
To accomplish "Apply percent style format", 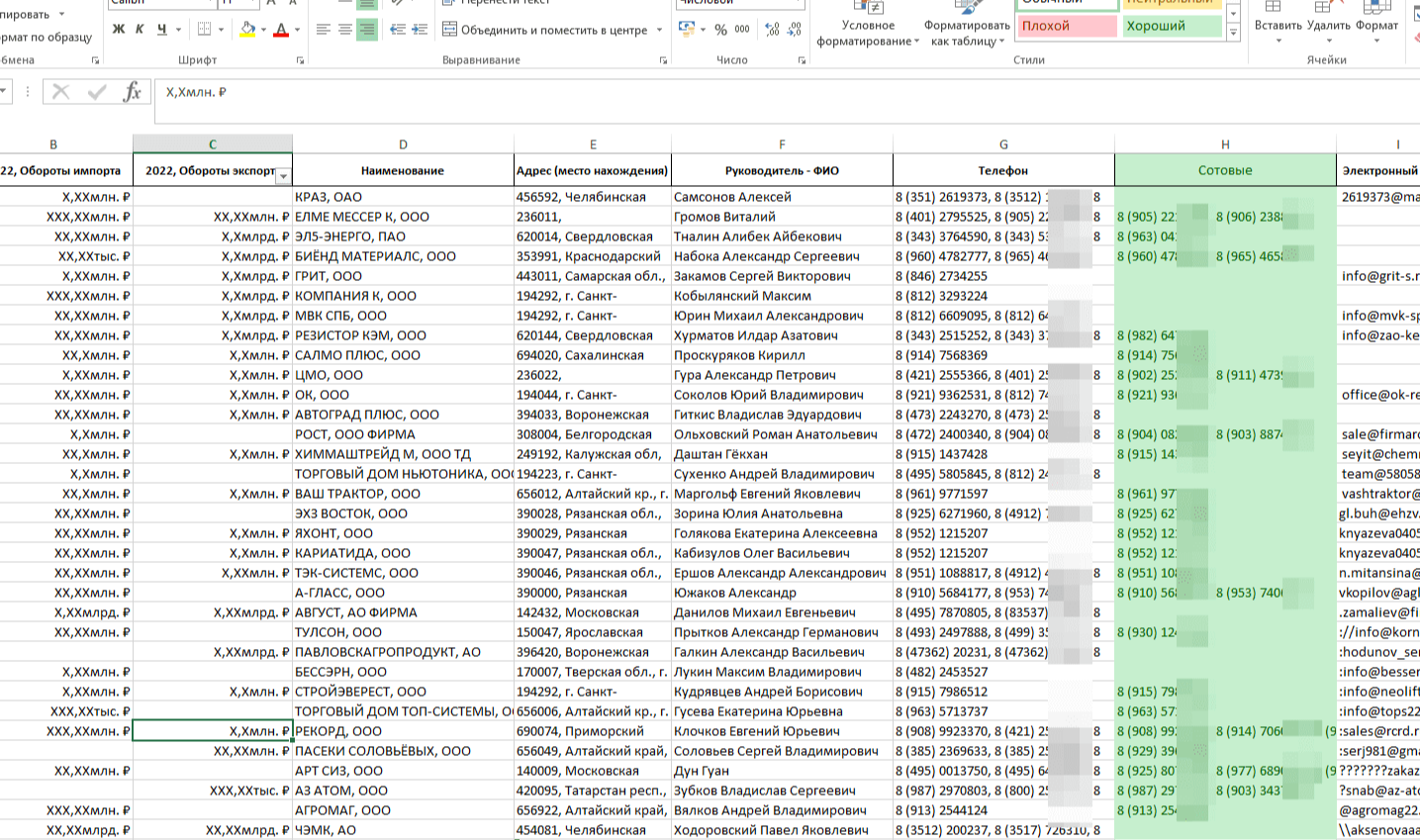I will click(x=720, y=30).
